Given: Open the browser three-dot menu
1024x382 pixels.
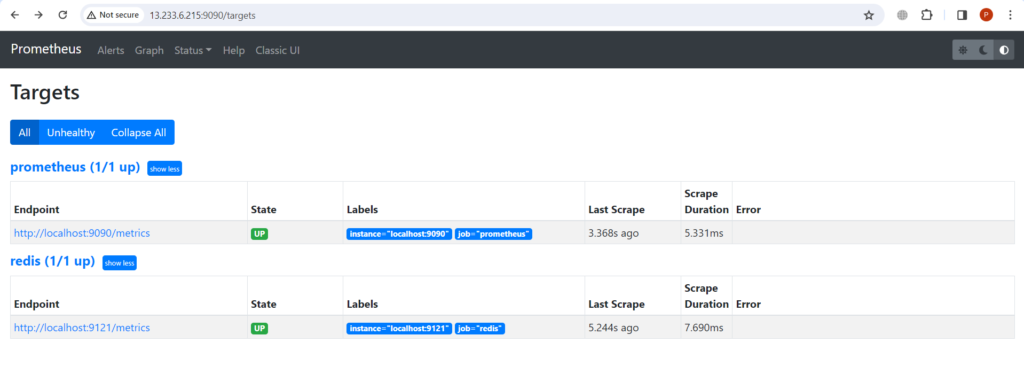Looking at the screenshot, I should pyautogui.click(x=1010, y=15).
